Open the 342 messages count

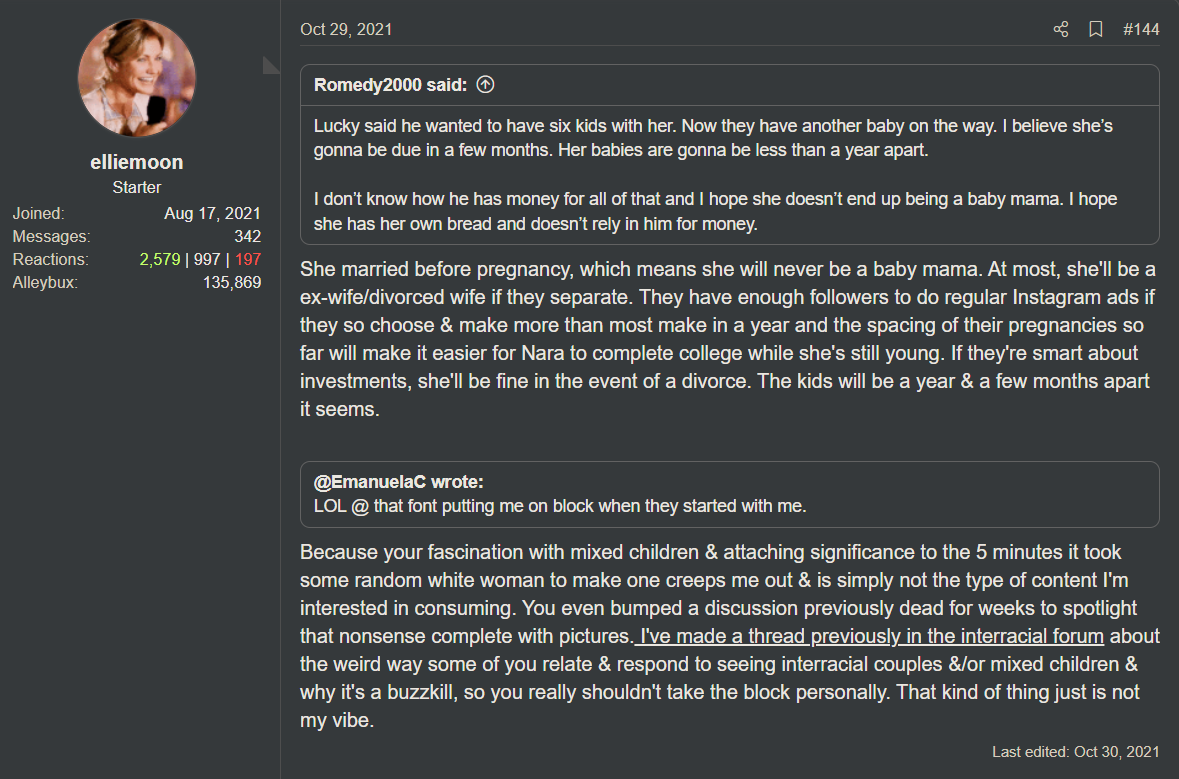pos(247,237)
